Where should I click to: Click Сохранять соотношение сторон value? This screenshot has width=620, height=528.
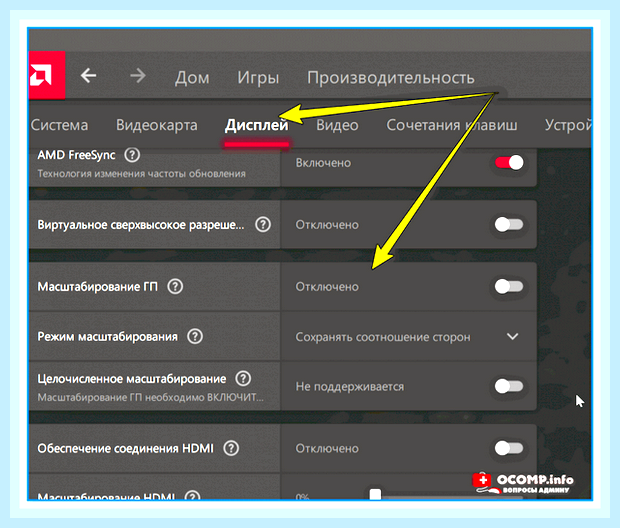click(383, 337)
